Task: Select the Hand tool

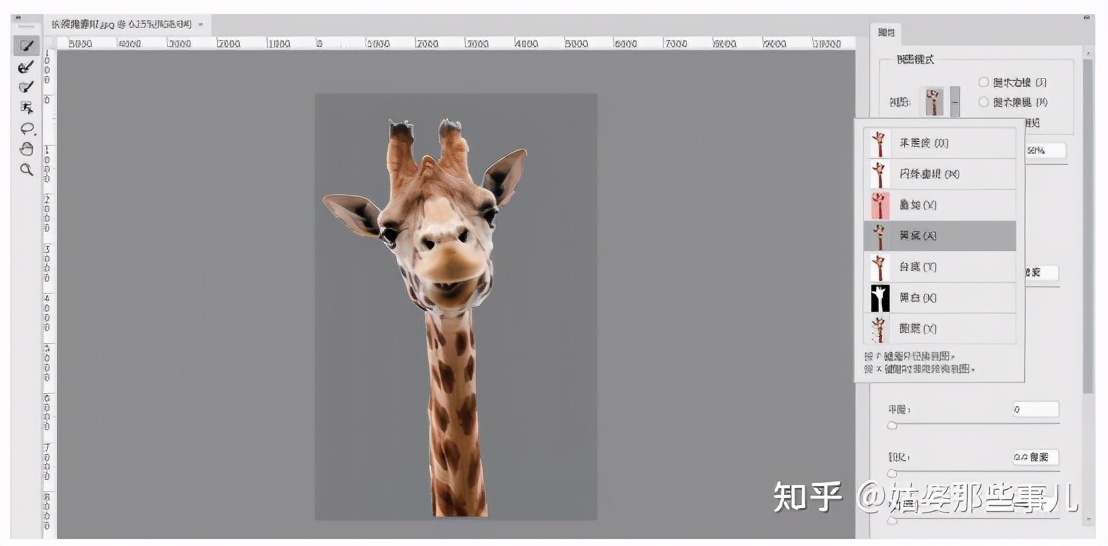Action: [x=27, y=148]
